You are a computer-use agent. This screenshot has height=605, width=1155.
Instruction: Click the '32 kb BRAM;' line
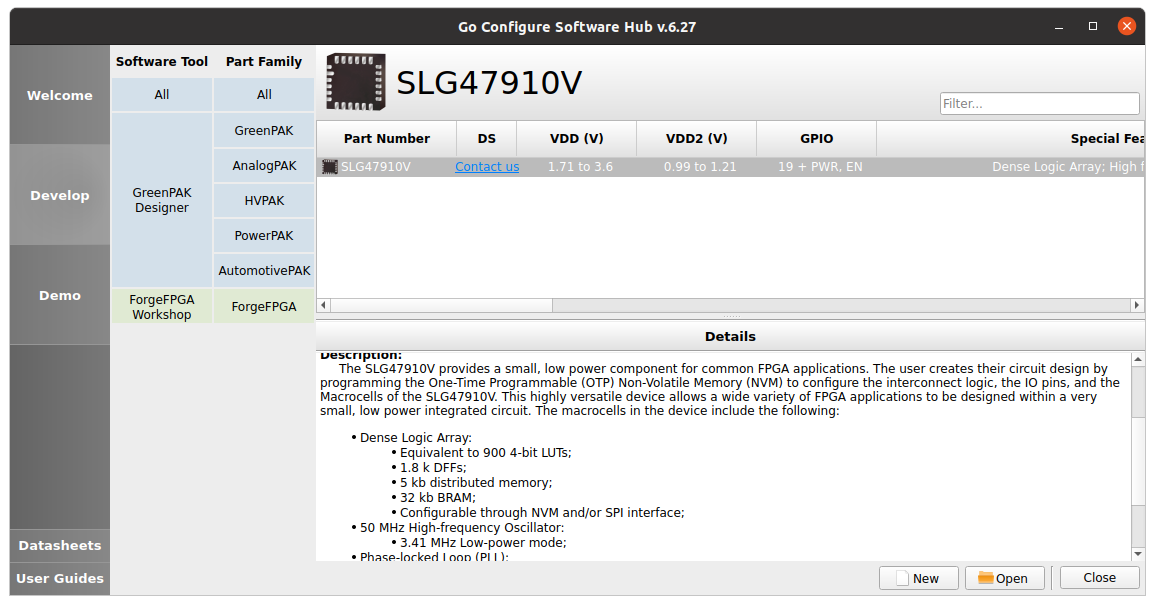click(438, 498)
